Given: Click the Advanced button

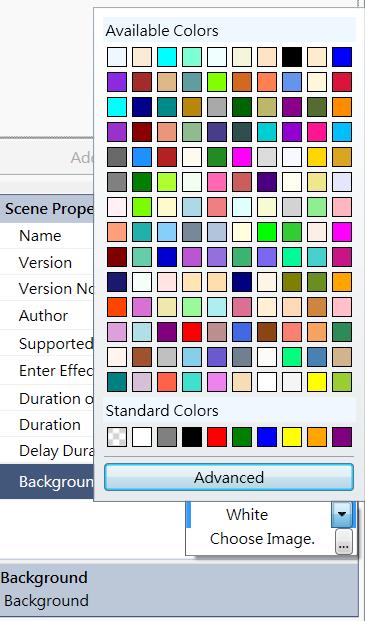Looking at the screenshot, I should (229, 477).
